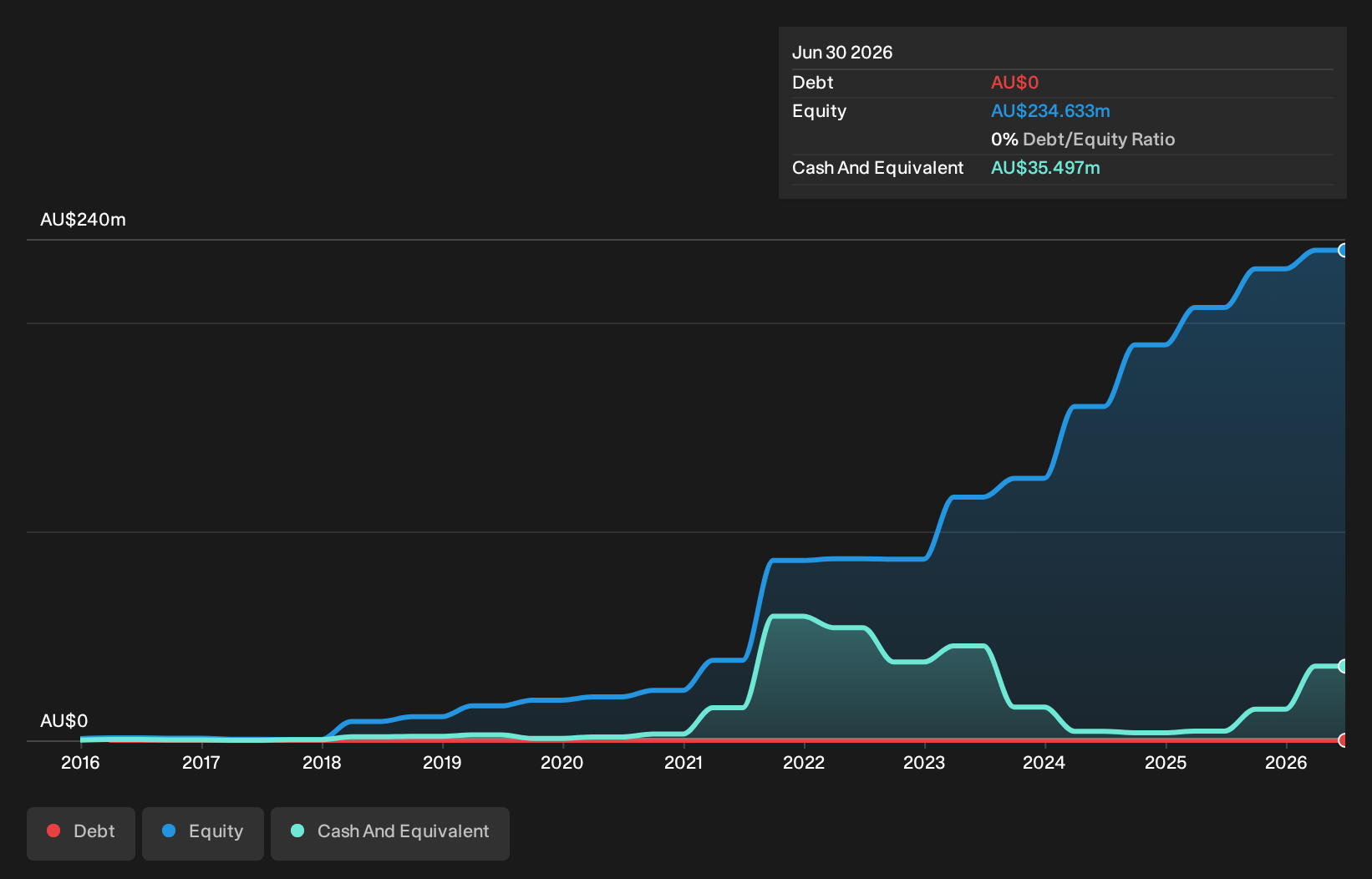1372x879 pixels.
Task: Click the Jun 30 2026 tooltip date
Action: pos(842,53)
